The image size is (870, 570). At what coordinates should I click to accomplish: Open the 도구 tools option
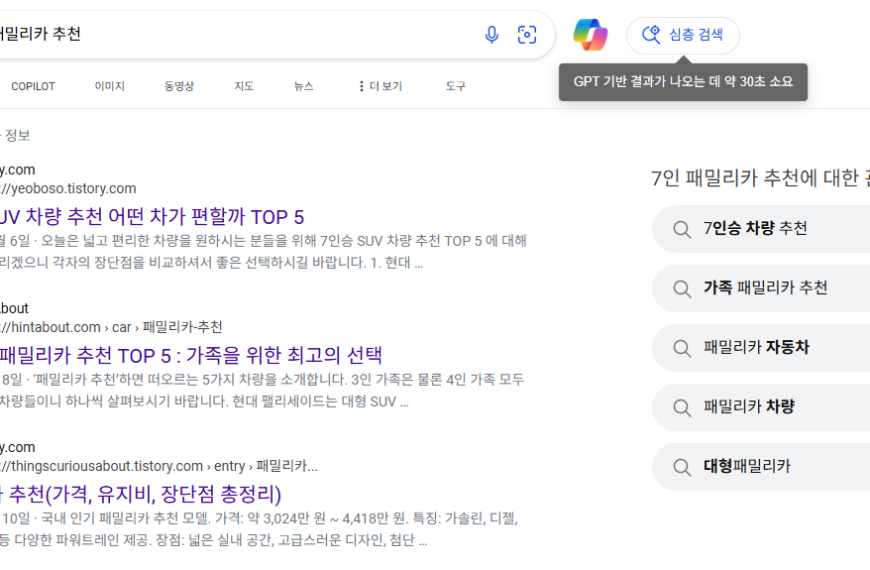point(455,86)
